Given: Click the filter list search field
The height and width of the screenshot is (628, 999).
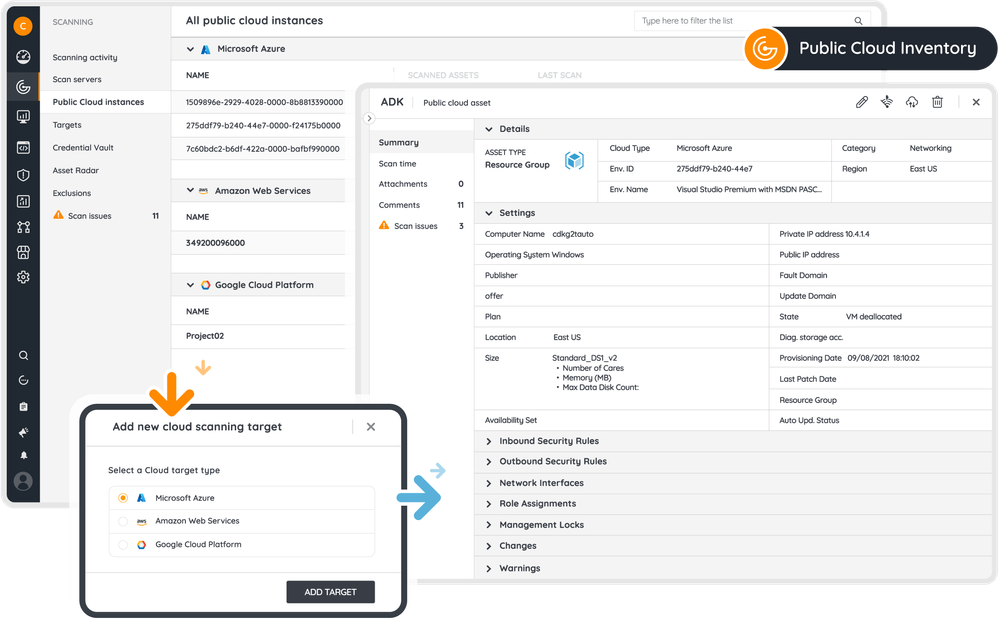Looking at the screenshot, I should [745, 20].
